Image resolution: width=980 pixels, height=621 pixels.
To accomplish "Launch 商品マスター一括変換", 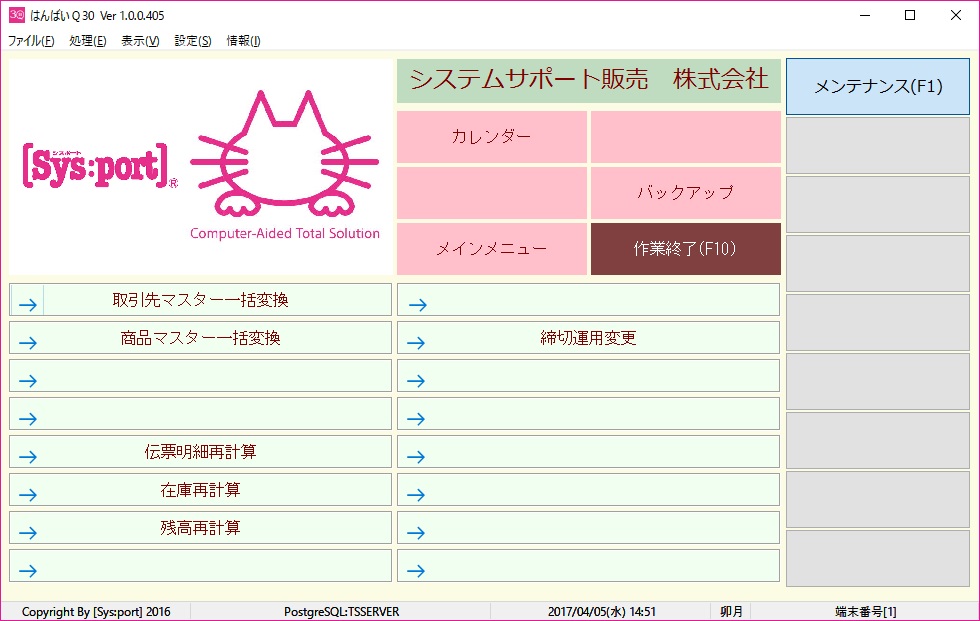I will click(x=201, y=338).
